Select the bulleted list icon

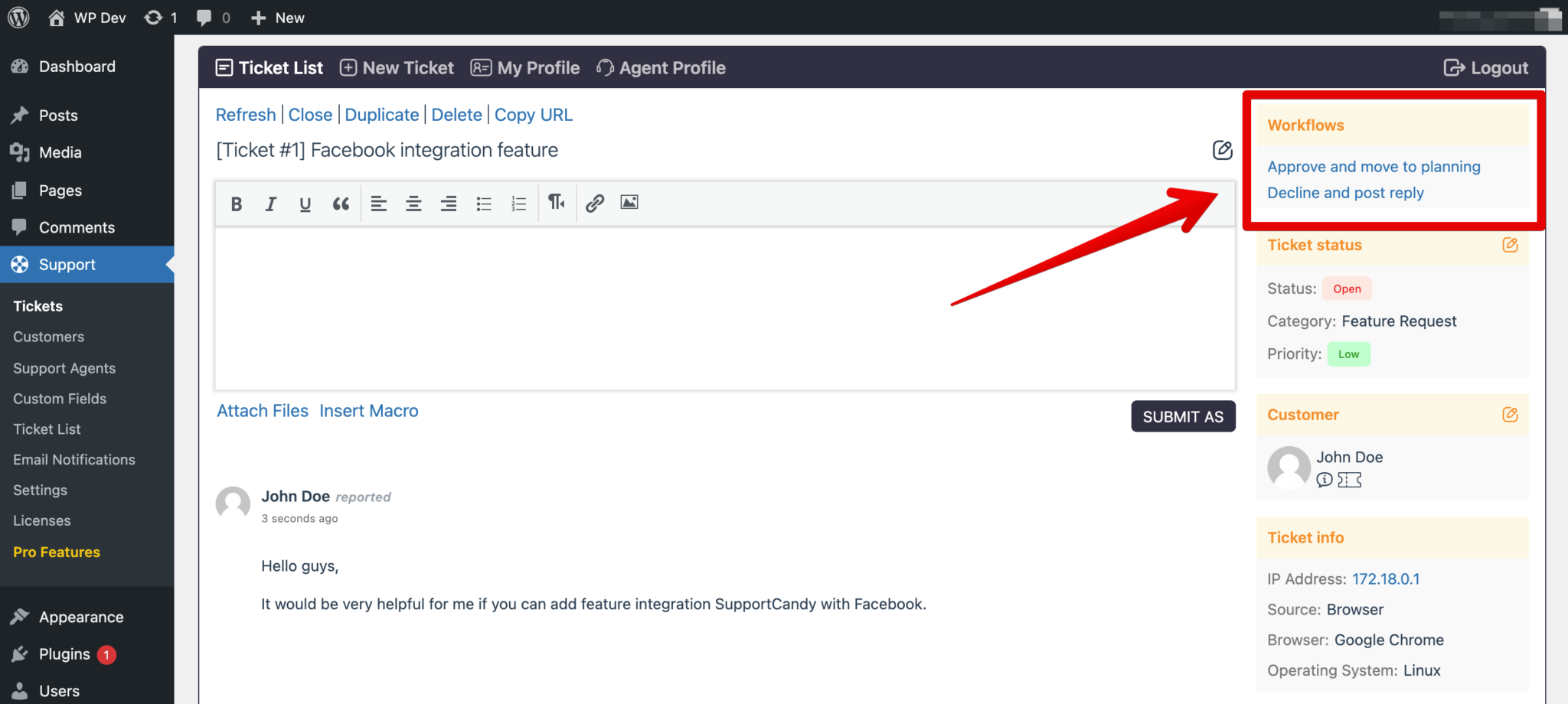coord(484,204)
